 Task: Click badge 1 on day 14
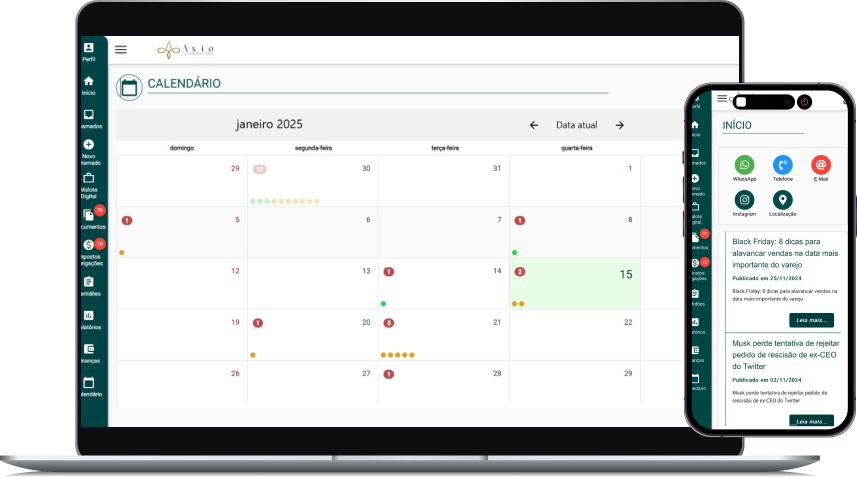(x=389, y=272)
